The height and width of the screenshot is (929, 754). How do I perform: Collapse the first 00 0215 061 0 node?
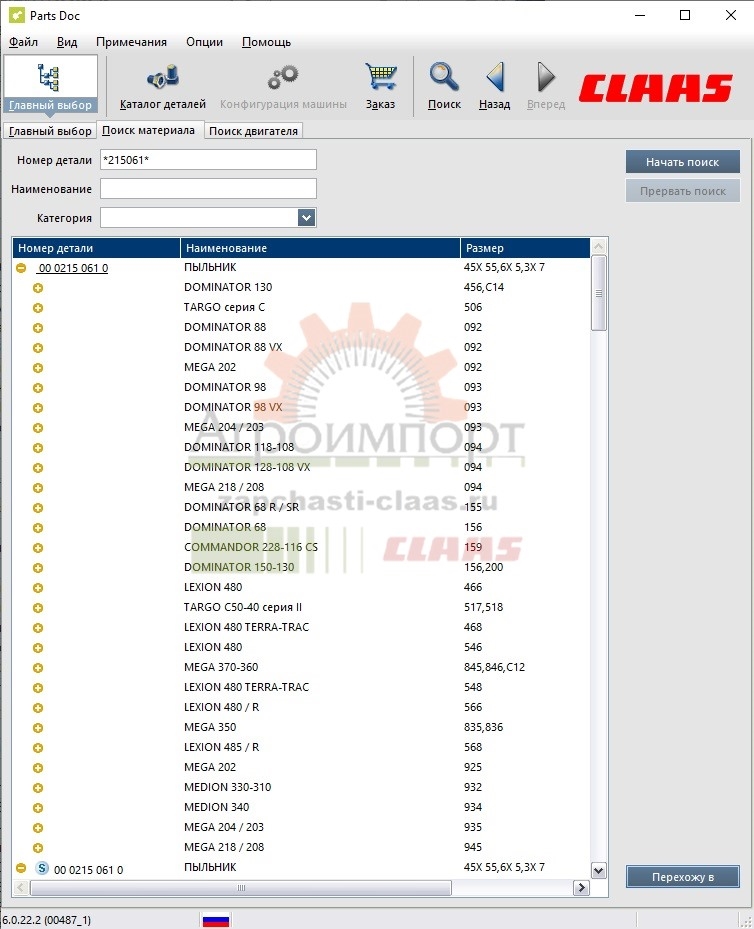tap(21, 268)
